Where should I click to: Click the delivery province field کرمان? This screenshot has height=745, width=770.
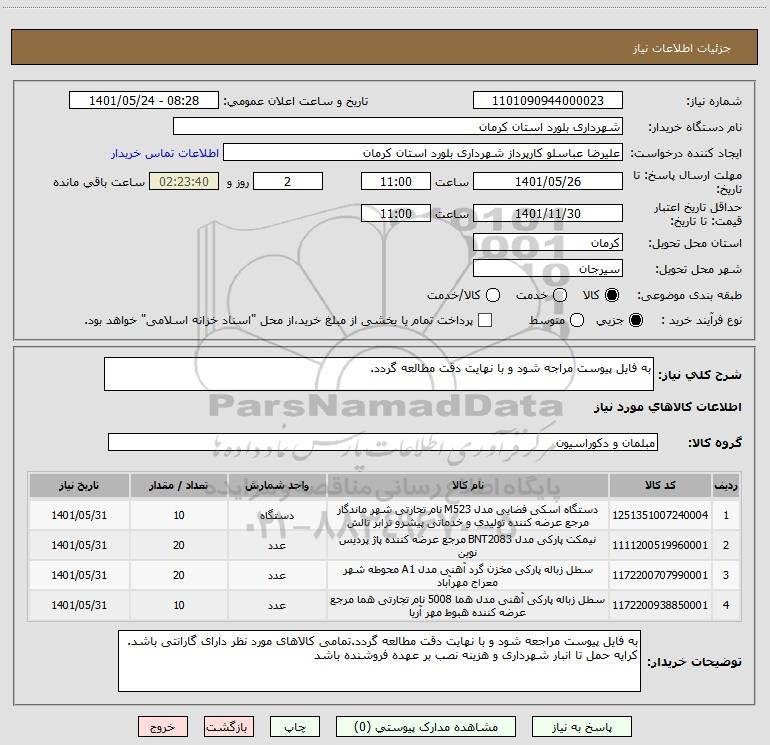[548, 242]
